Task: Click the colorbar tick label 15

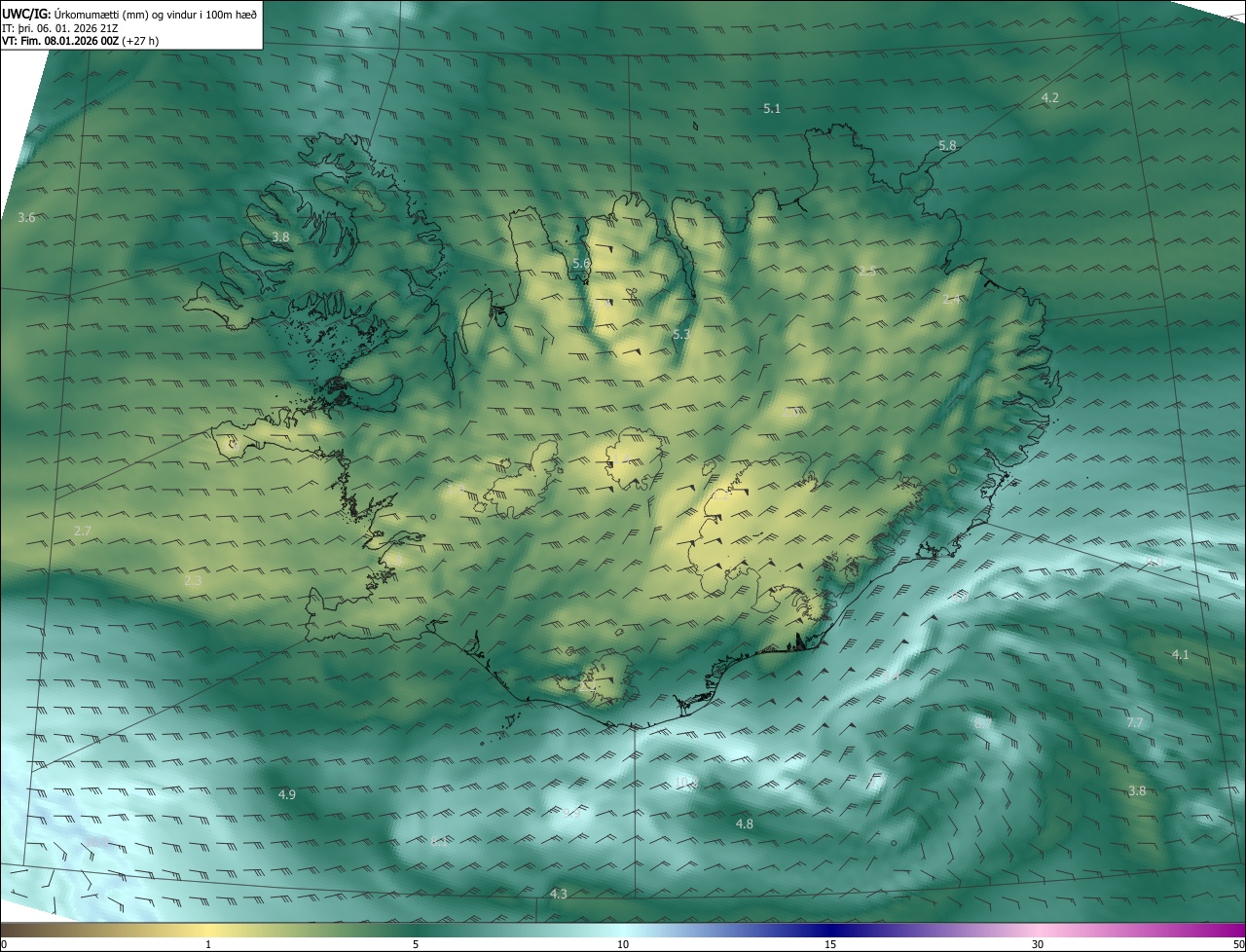Action: click(x=830, y=944)
